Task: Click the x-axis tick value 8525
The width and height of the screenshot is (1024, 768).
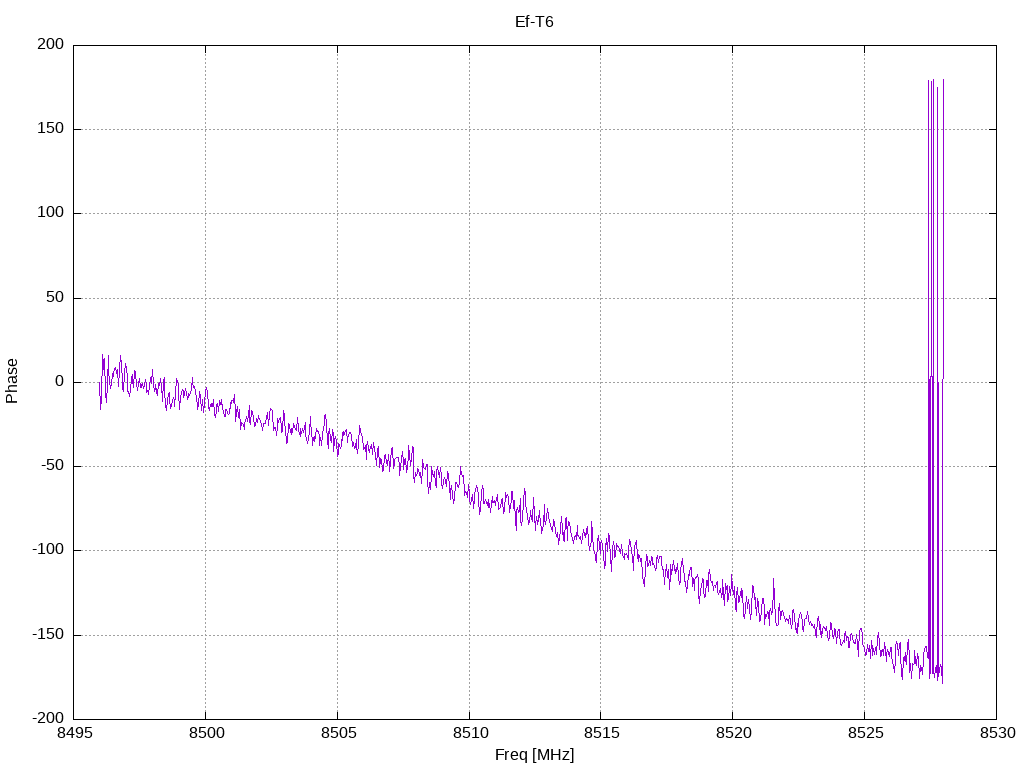Action: 865,733
